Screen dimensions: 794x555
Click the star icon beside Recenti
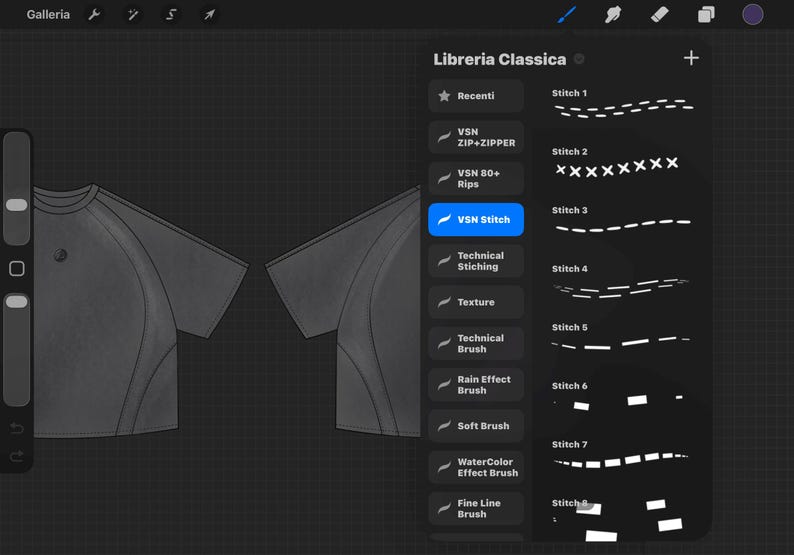[444, 96]
